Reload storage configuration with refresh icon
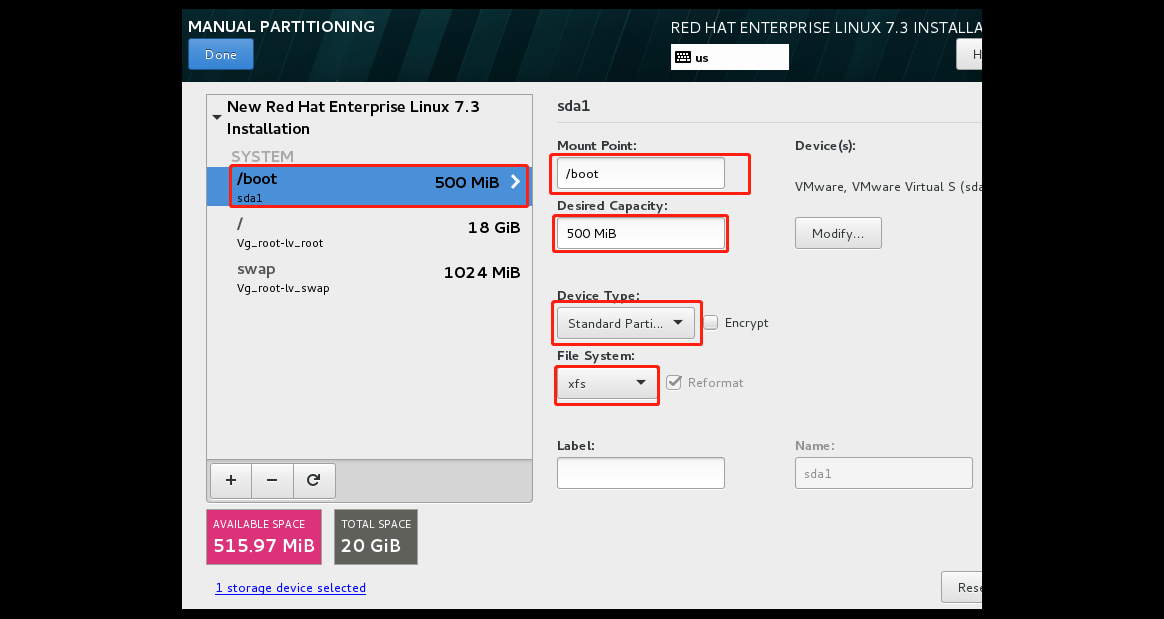1164x619 pixels. click(314, 480)
